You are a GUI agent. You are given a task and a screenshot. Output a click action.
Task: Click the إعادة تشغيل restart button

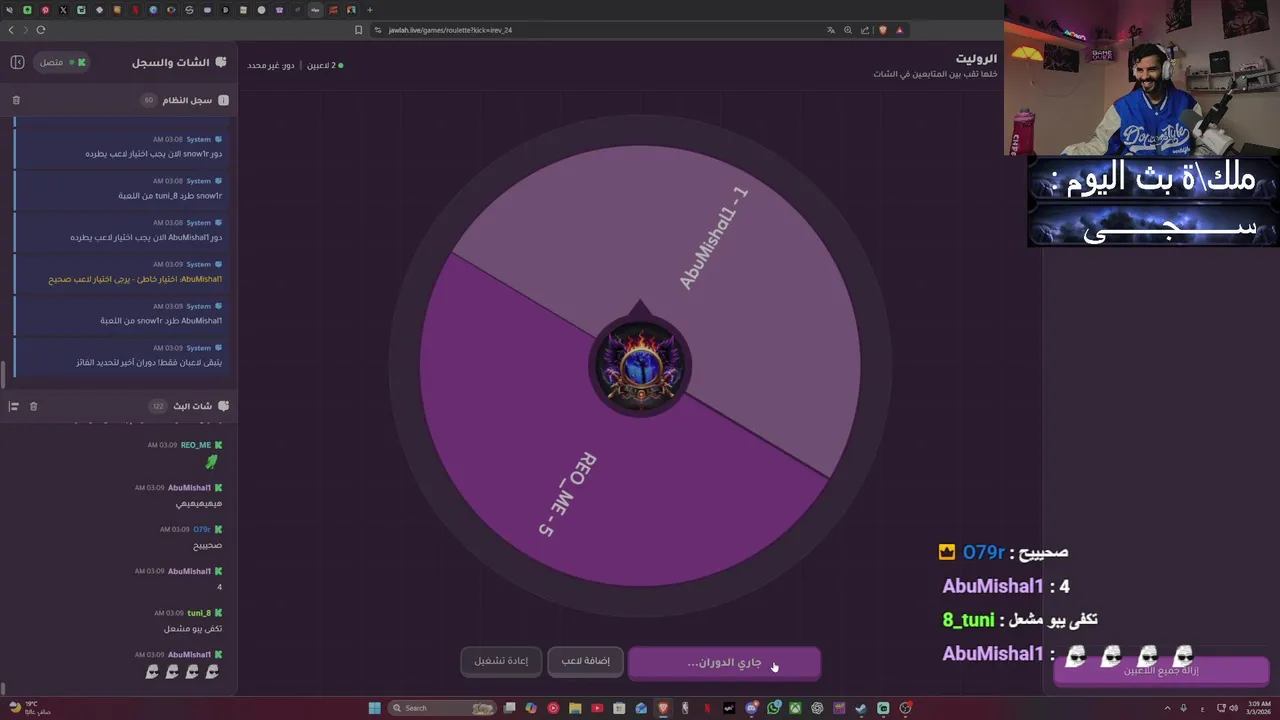point(501,661)
